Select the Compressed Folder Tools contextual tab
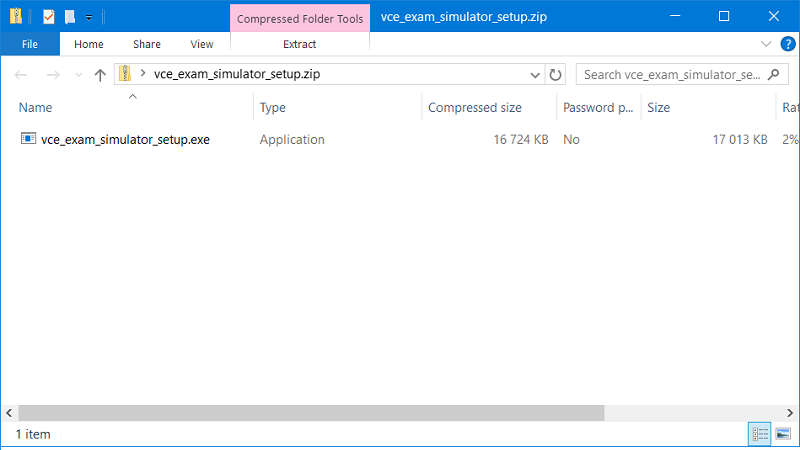This screenshot has height=450, width=800. pos(300,19)
